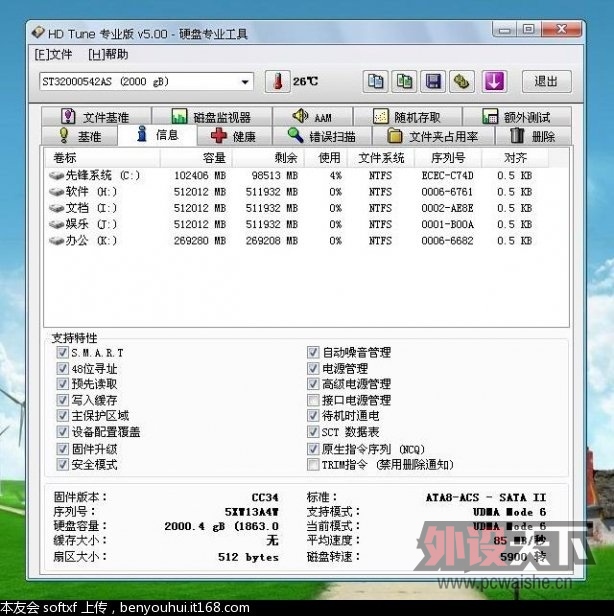Toggle the 安全模式 checkbox
This screenshot has width=614, height=616.
point(62,464)
